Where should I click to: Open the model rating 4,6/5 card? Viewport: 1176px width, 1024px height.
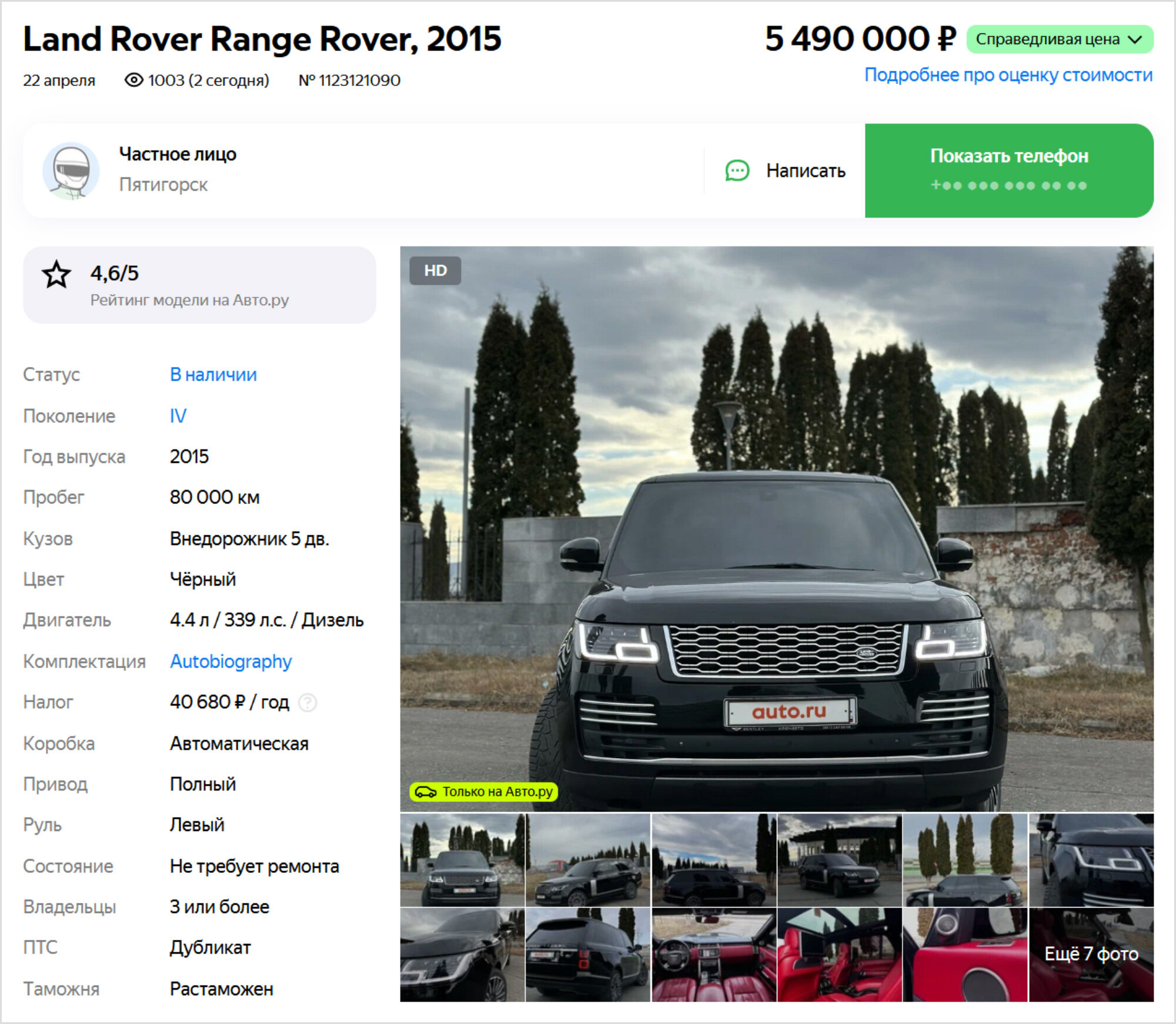[x=199, y=285]
